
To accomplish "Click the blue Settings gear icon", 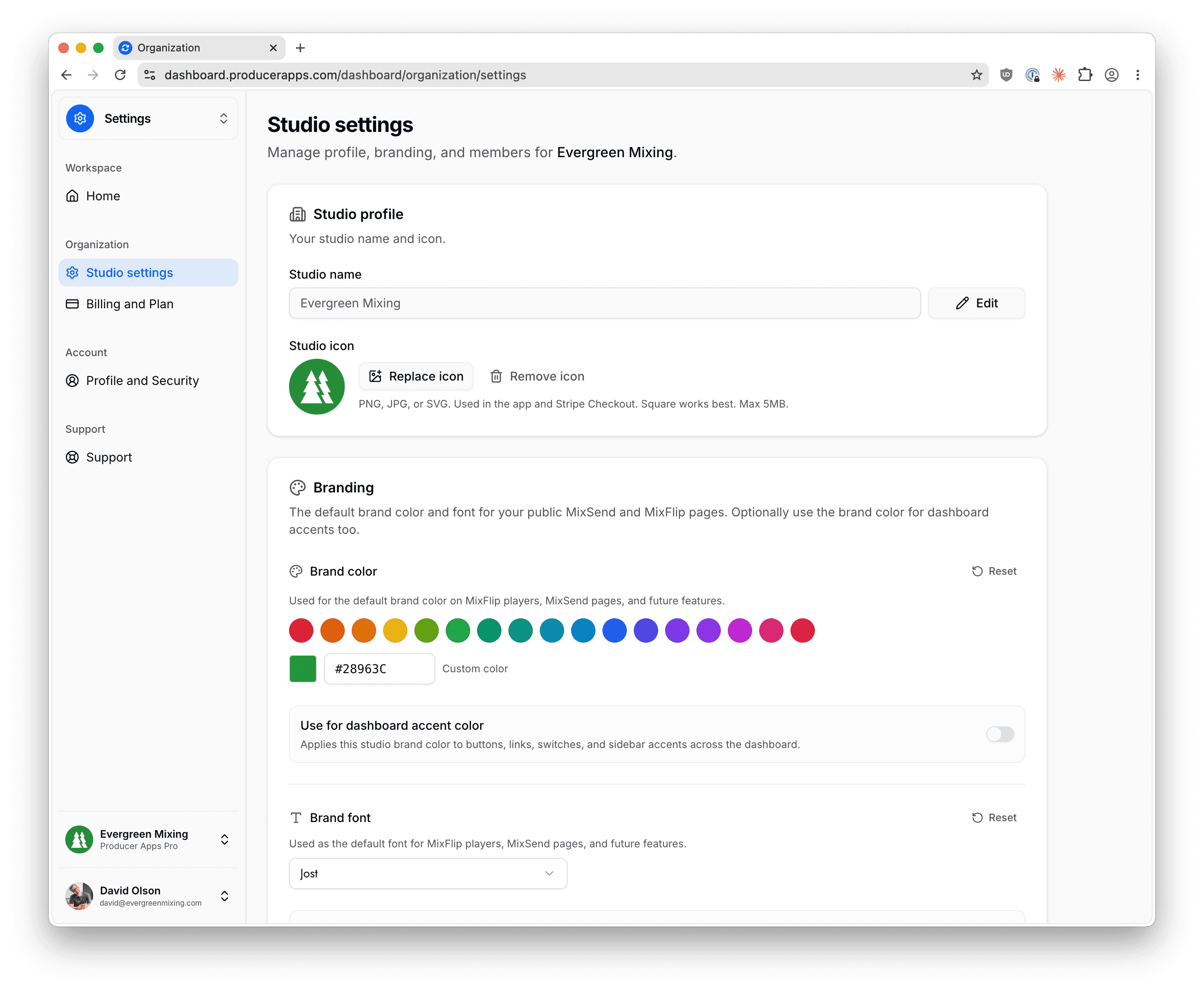I will pos(80,118).
